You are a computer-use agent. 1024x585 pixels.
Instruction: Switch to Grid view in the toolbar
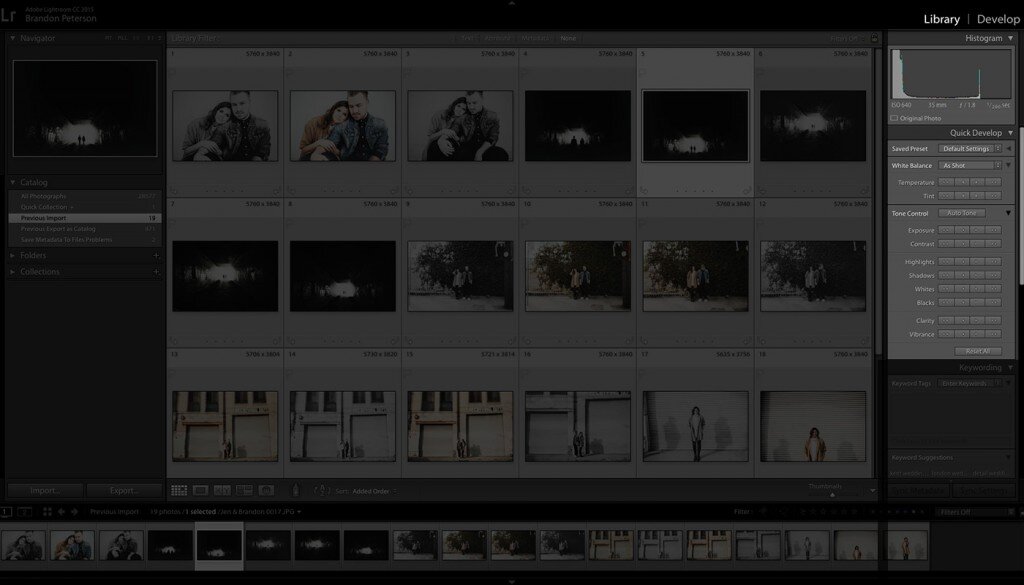[179, 490]
